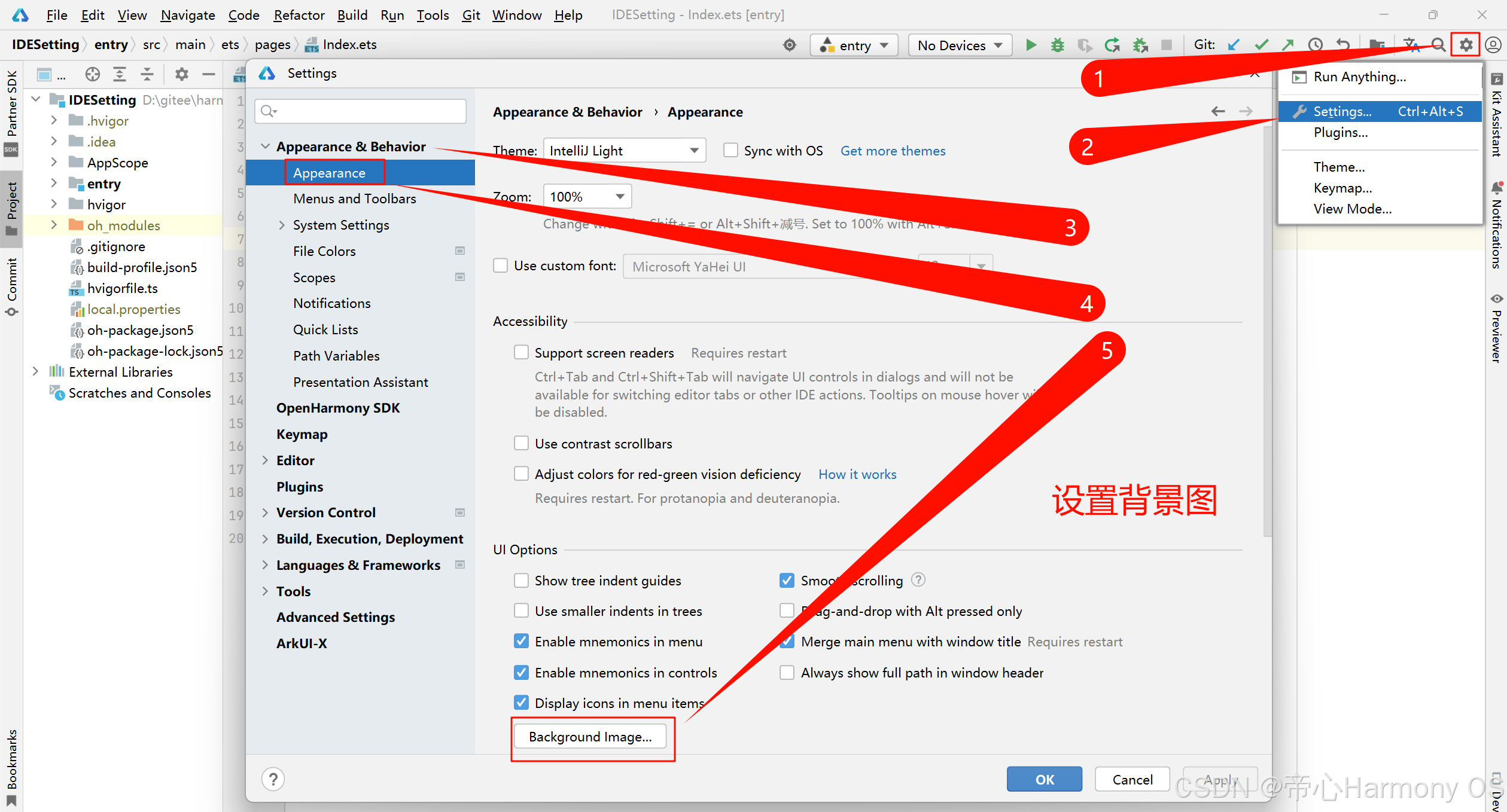This screenshot has width=1507, height=812.
Task: Click the Git update project arrow icon
Action: [x=1233, y=45]
